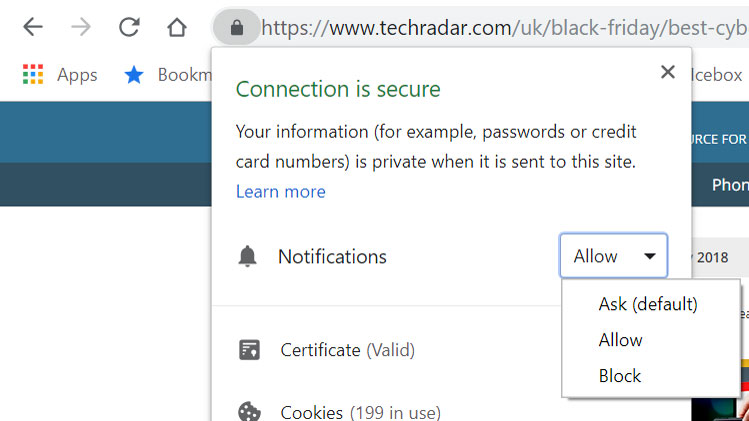Screen dimensions: 749x421
Task: Close the site information popup
Action: coord(667,72)
